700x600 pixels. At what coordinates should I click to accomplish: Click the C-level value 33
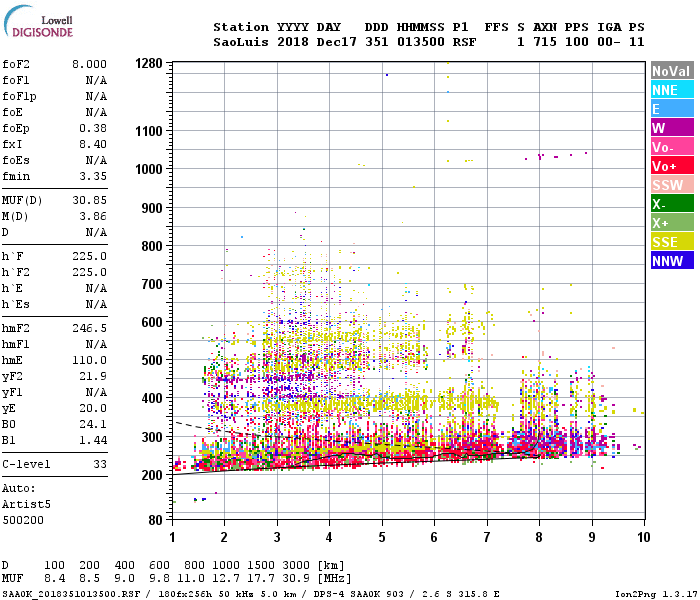(x=100, y=464)
